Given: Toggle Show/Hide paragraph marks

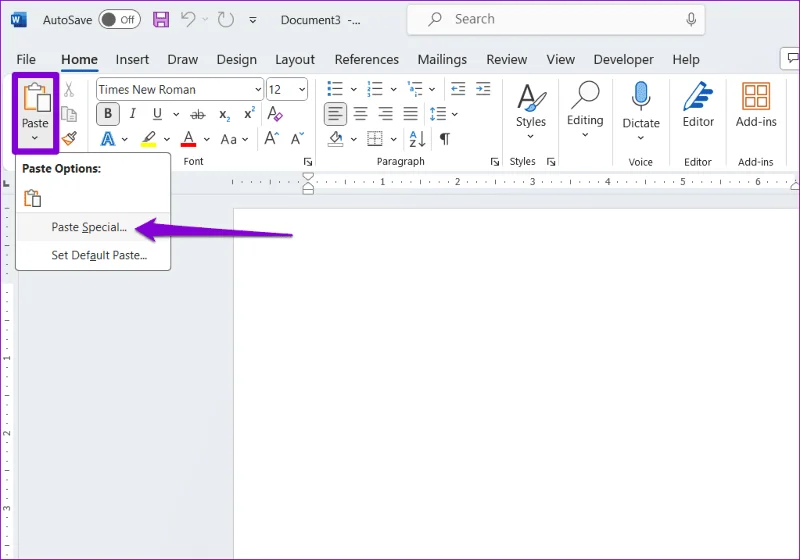Looking at the screenshot, I should click(444, 139).
